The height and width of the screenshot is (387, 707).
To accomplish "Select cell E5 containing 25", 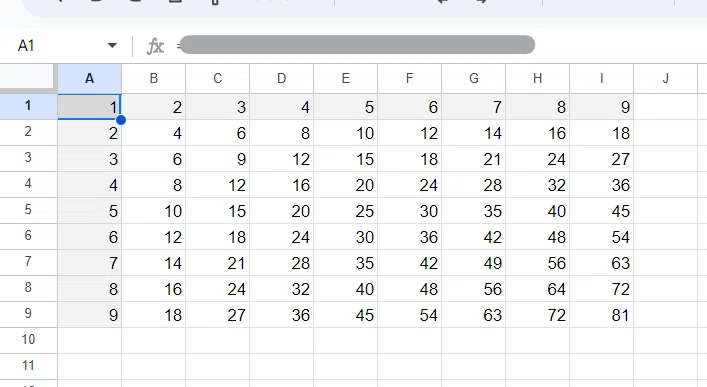I will click(x=345, y=211).
